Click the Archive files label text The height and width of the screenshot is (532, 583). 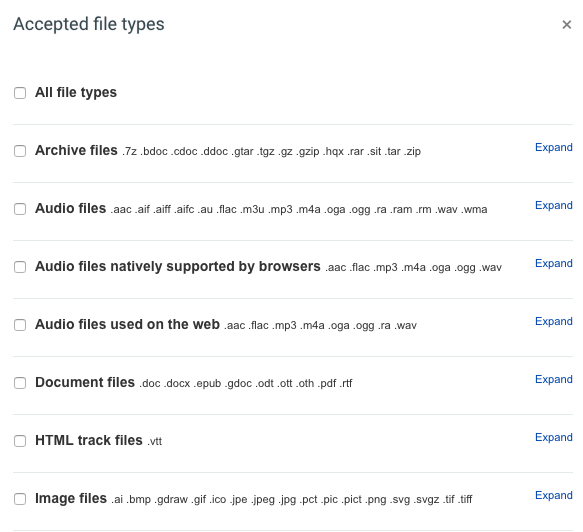(76, 151)
